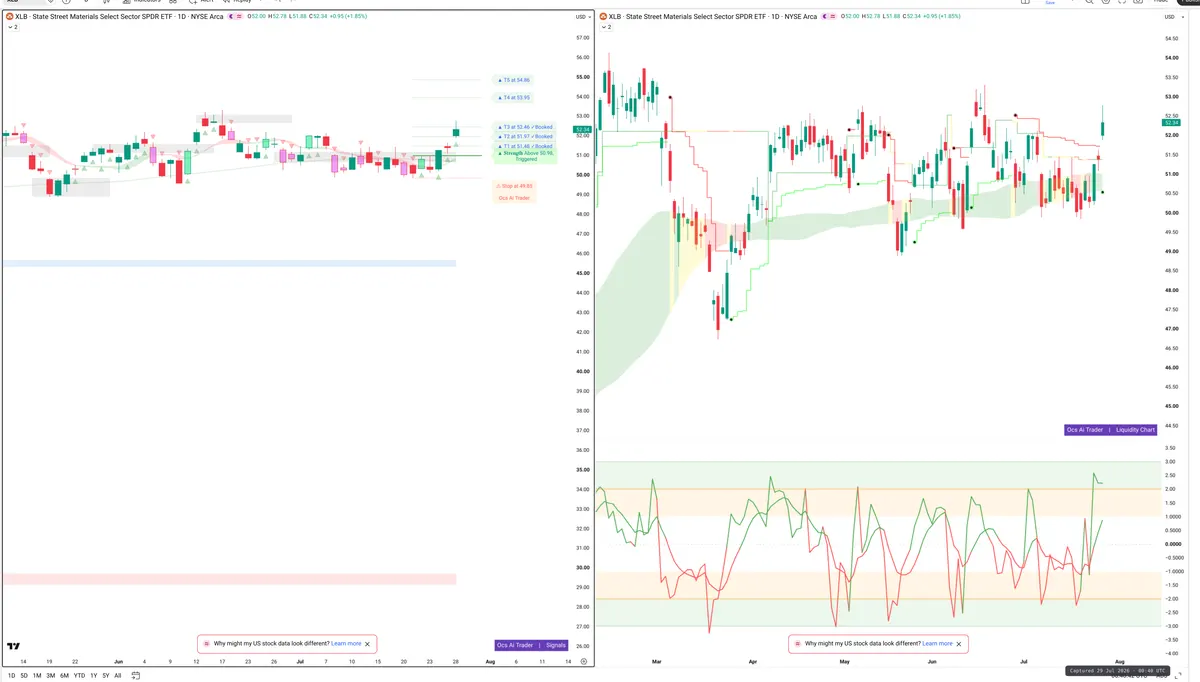Click the 52.34 current price tag in left chart

pos(582,129)
